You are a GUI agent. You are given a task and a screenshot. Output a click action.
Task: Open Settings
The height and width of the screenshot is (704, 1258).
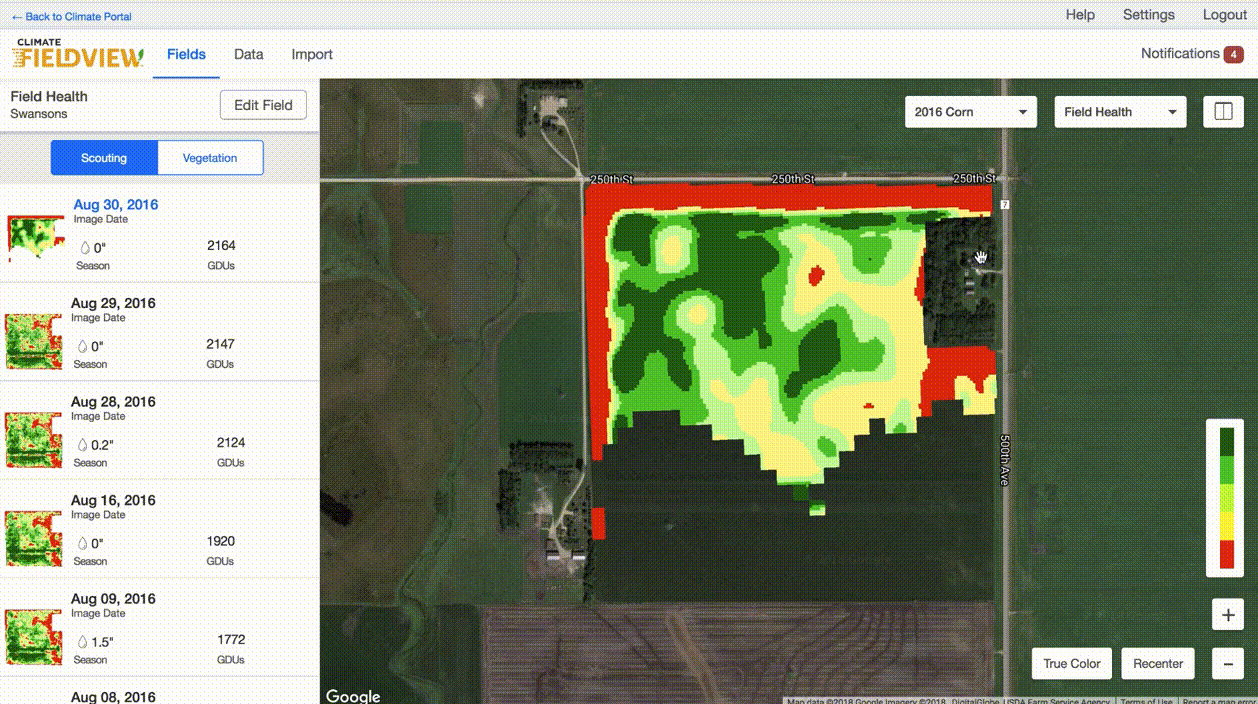(x=1148, y=15)
